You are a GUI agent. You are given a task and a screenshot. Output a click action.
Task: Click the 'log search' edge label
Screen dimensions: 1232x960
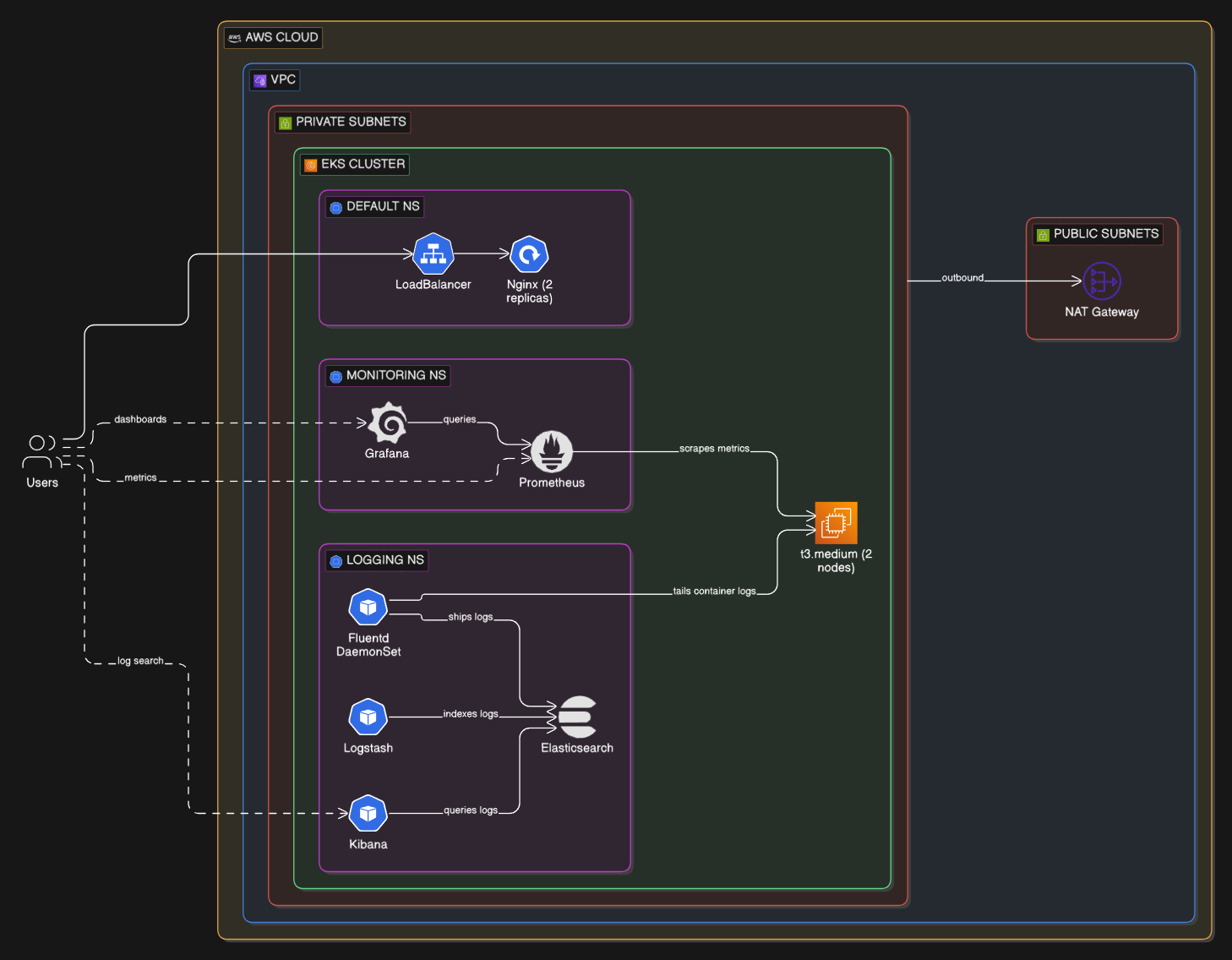click(x=140, y=661)
